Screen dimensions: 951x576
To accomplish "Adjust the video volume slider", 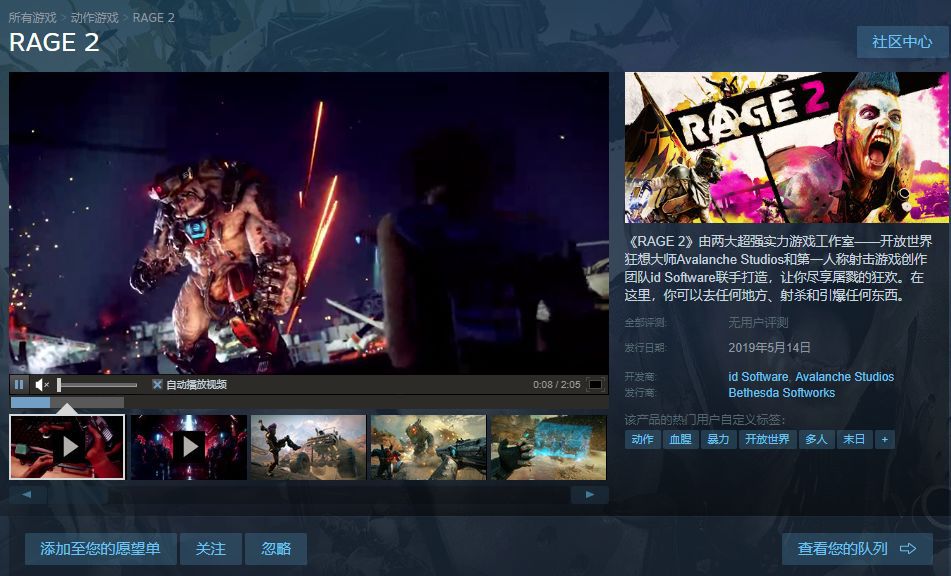I will click(x=97, y=384).
